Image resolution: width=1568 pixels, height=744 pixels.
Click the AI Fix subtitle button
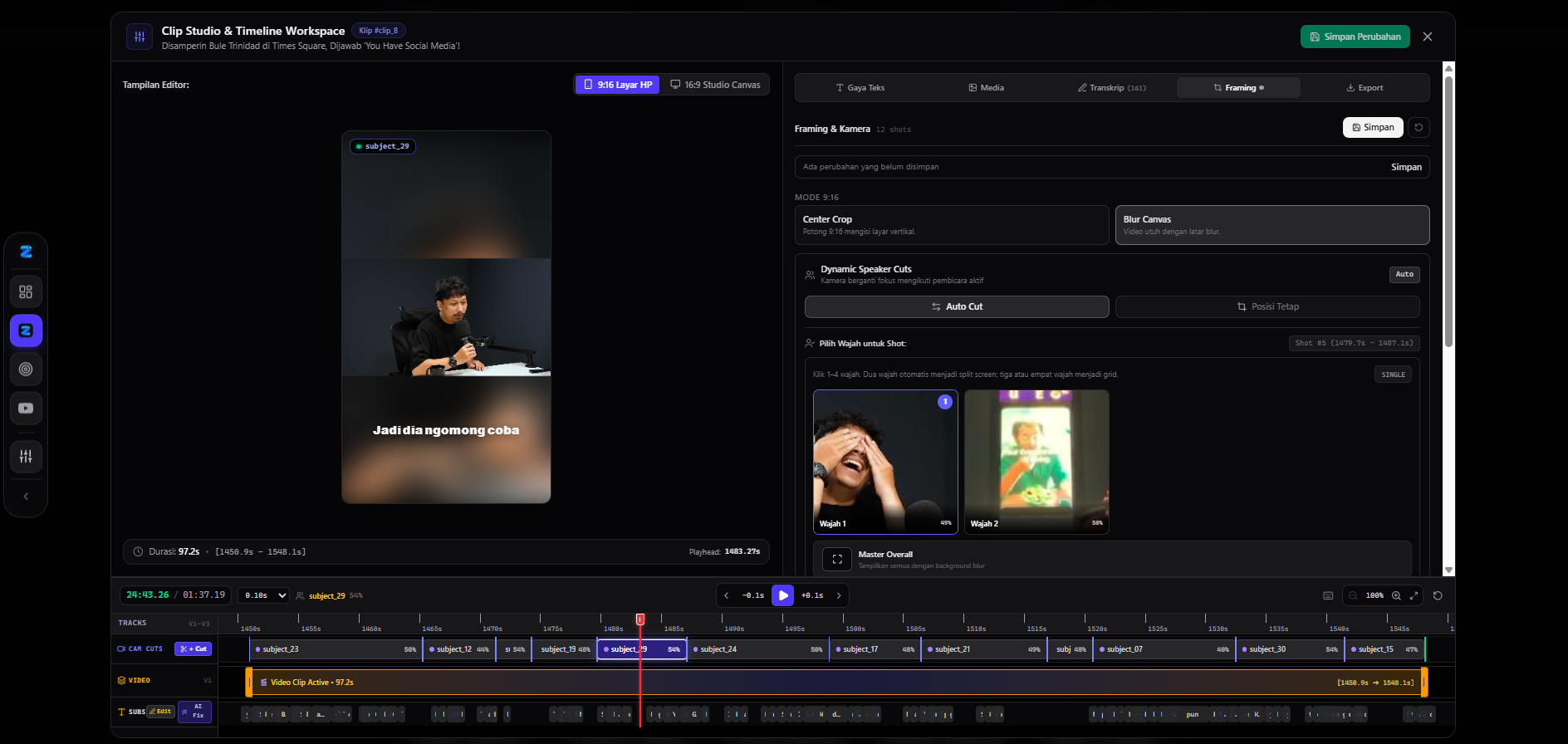[195, 712]
